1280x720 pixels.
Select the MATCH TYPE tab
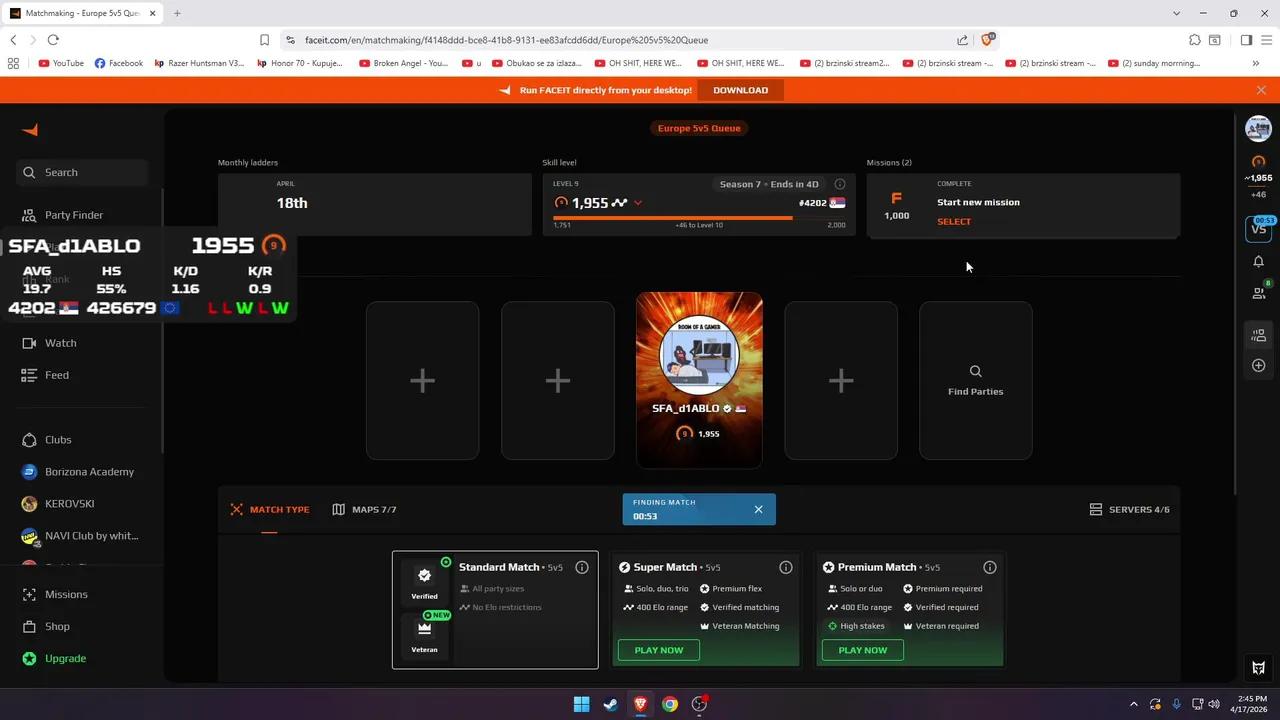pyautogui.click(x=269, y=509)
